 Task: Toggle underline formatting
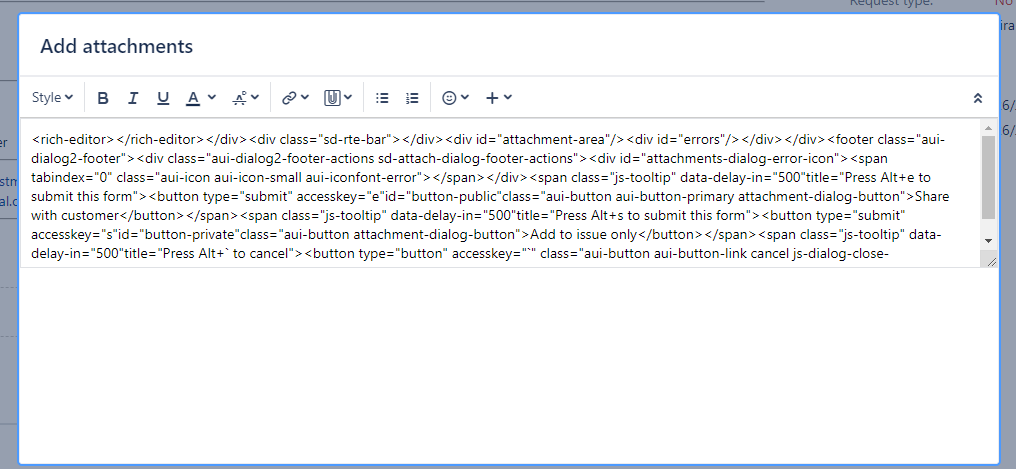[163, 98]
